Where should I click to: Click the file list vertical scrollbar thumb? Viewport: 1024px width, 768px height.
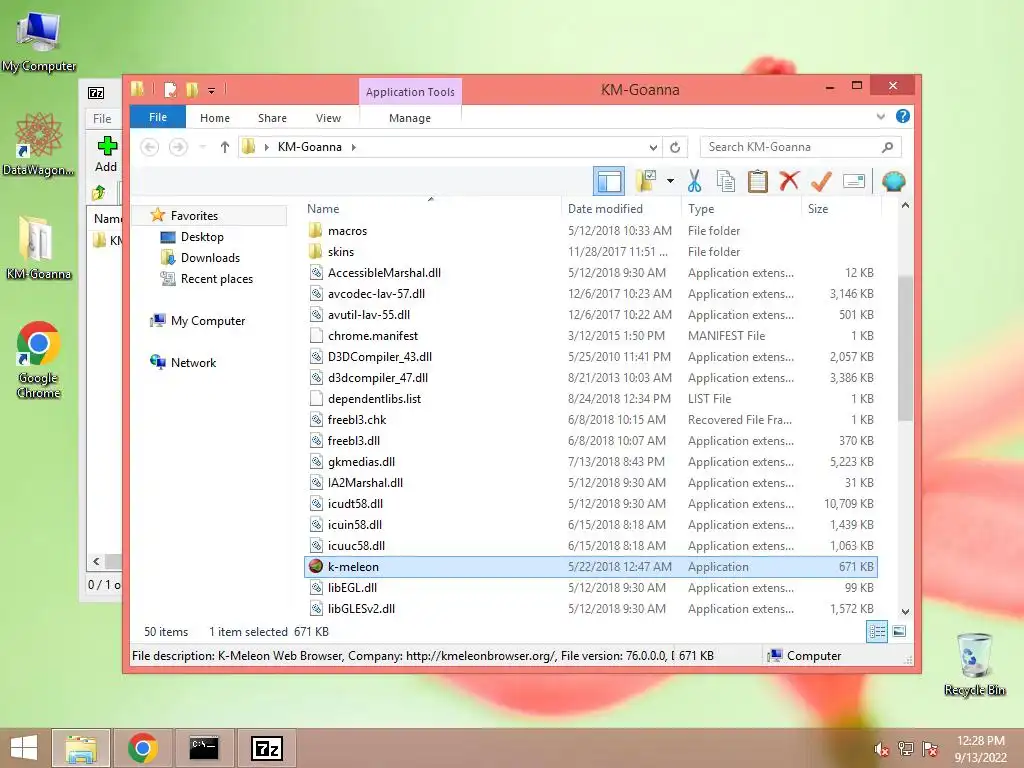905,348
